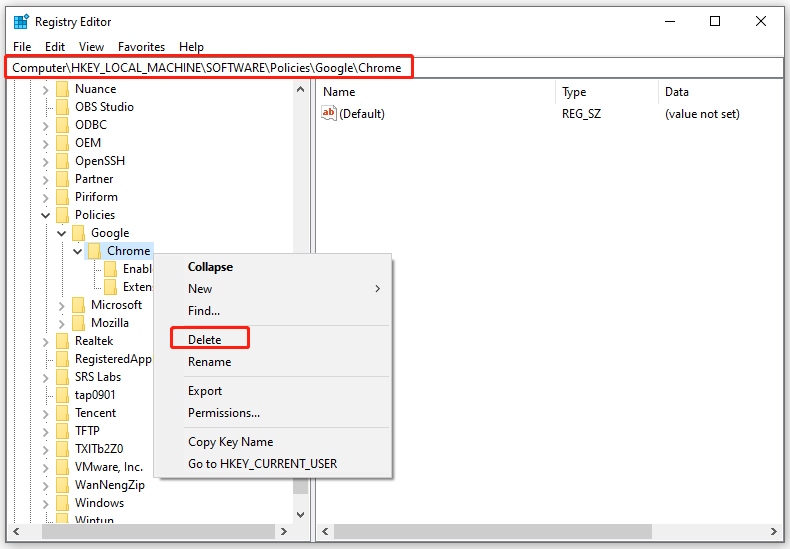The width and height of the screenshot is (790, 549).
Task: Click the OpenSSH folder icon
Action: 62,161
